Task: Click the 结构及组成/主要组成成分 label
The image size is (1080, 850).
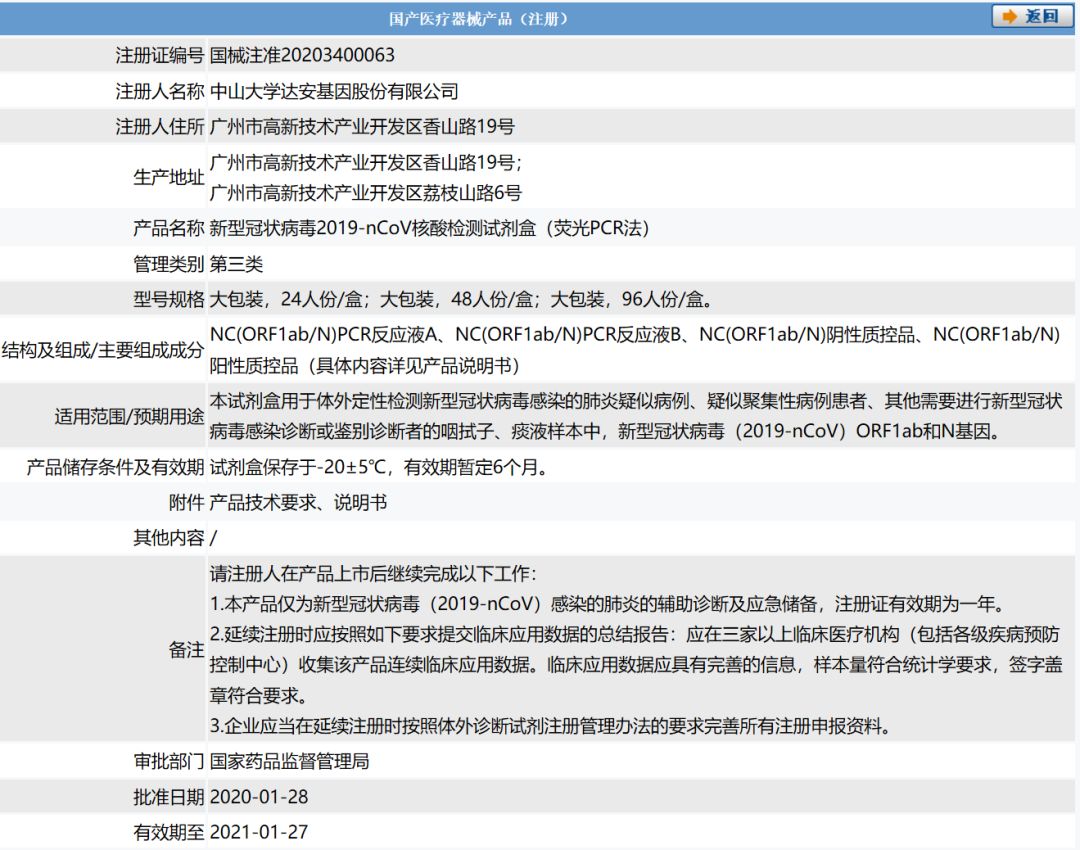Action: coord(103,350)
